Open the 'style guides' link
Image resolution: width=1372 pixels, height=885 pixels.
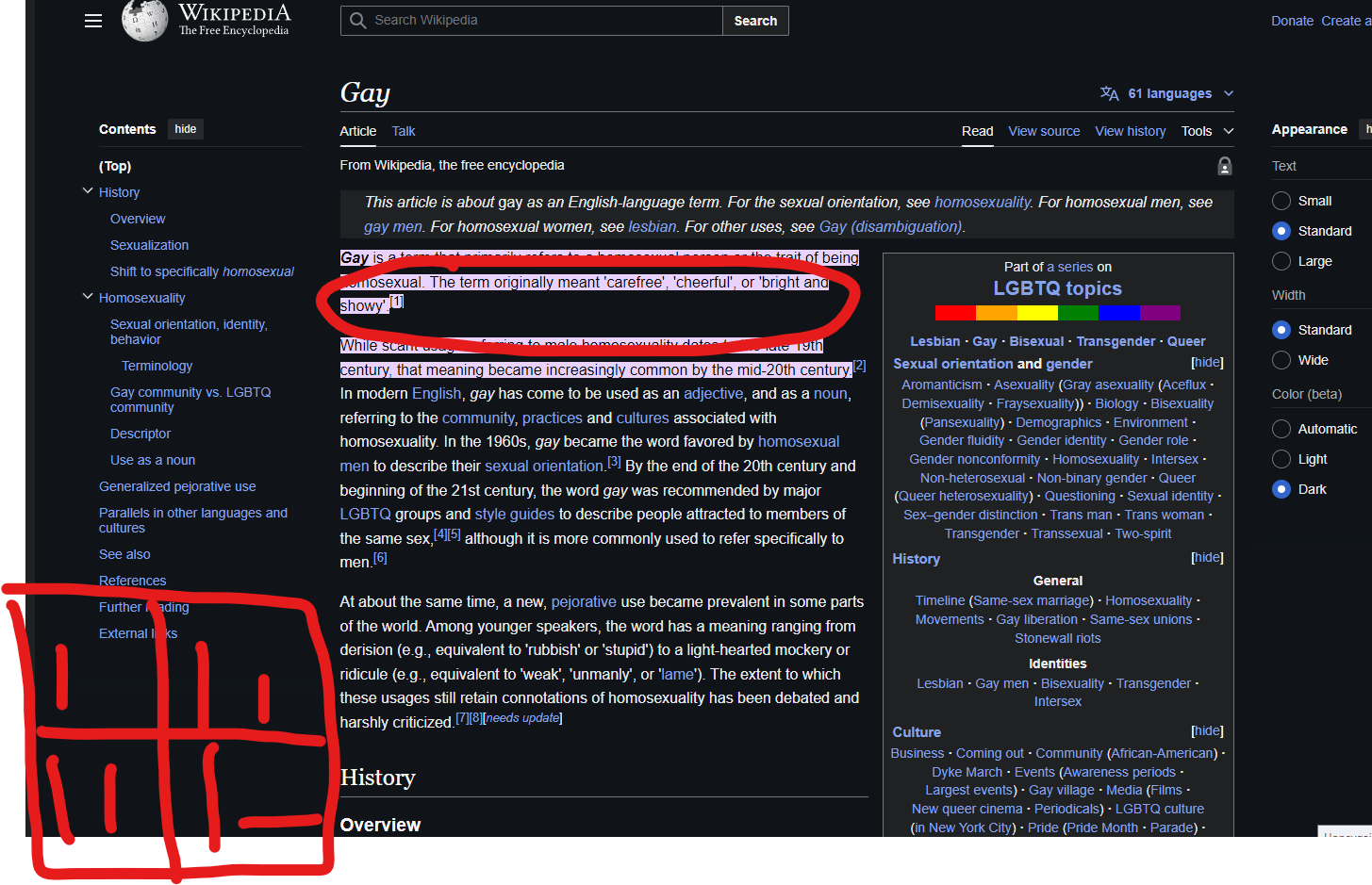pyautogui.click(x=515, y=514)
